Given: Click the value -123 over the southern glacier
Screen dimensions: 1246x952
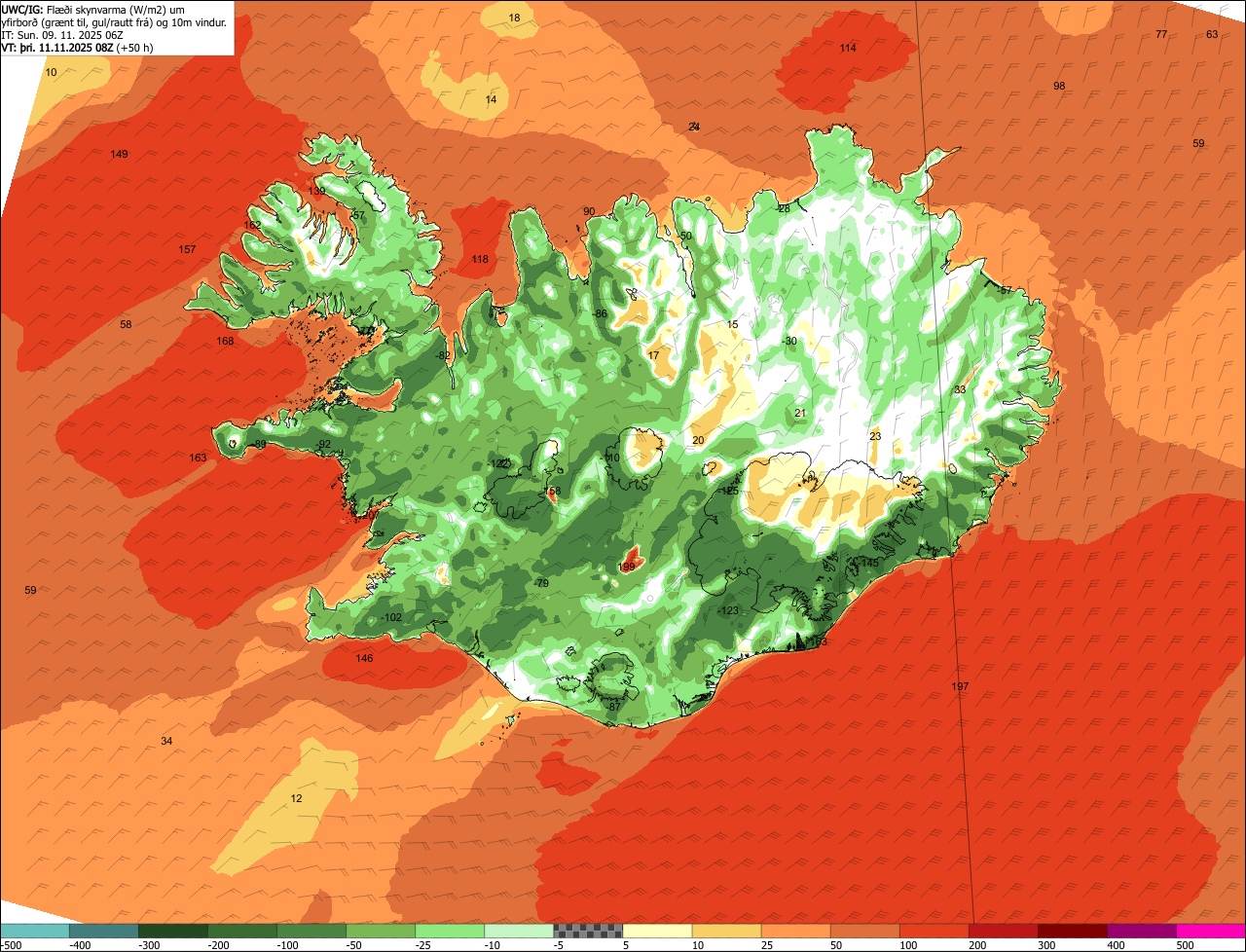Looking at the screenshot, I should point(728,610).
